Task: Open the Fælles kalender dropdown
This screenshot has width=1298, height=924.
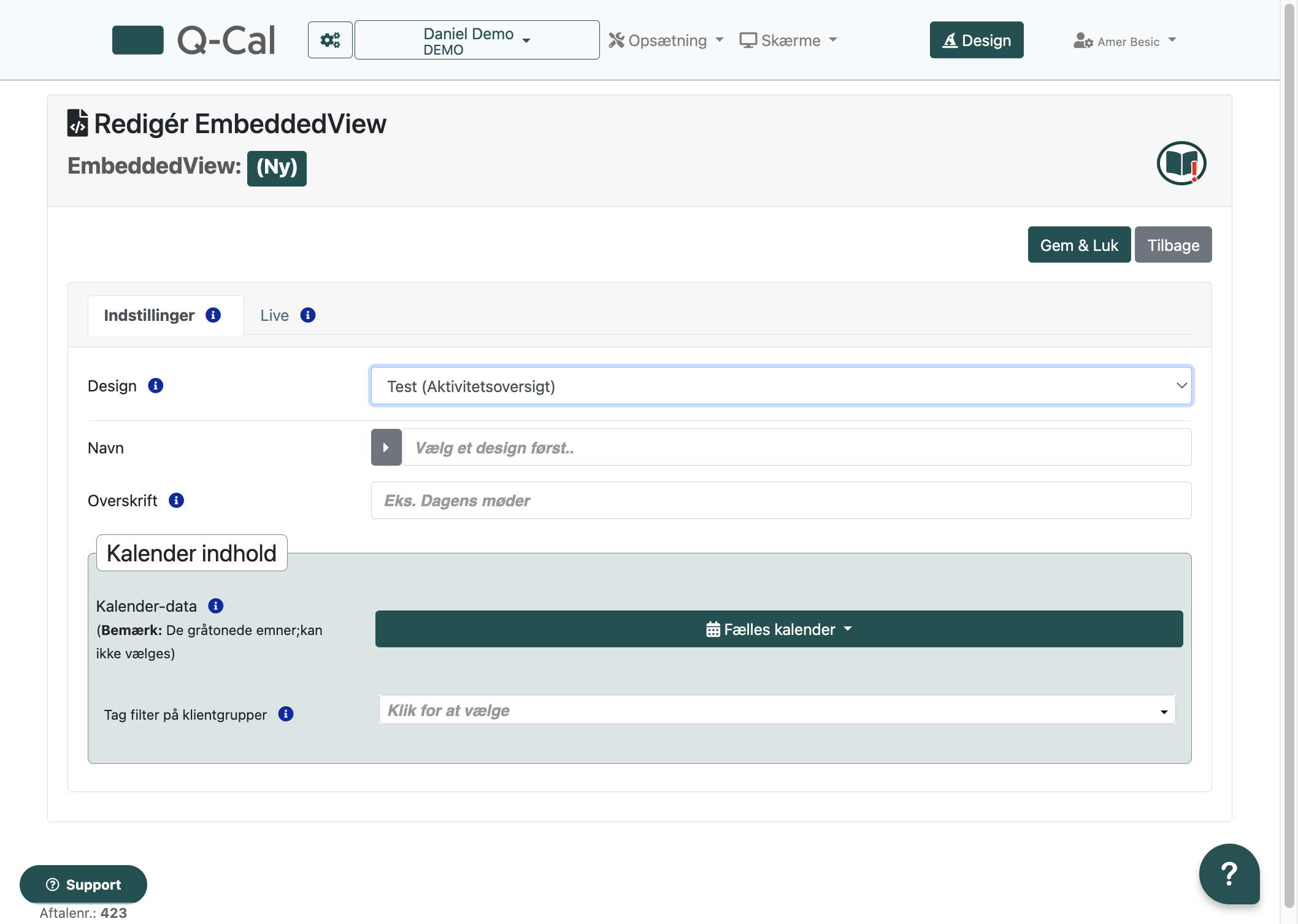Action: point(779,629)
